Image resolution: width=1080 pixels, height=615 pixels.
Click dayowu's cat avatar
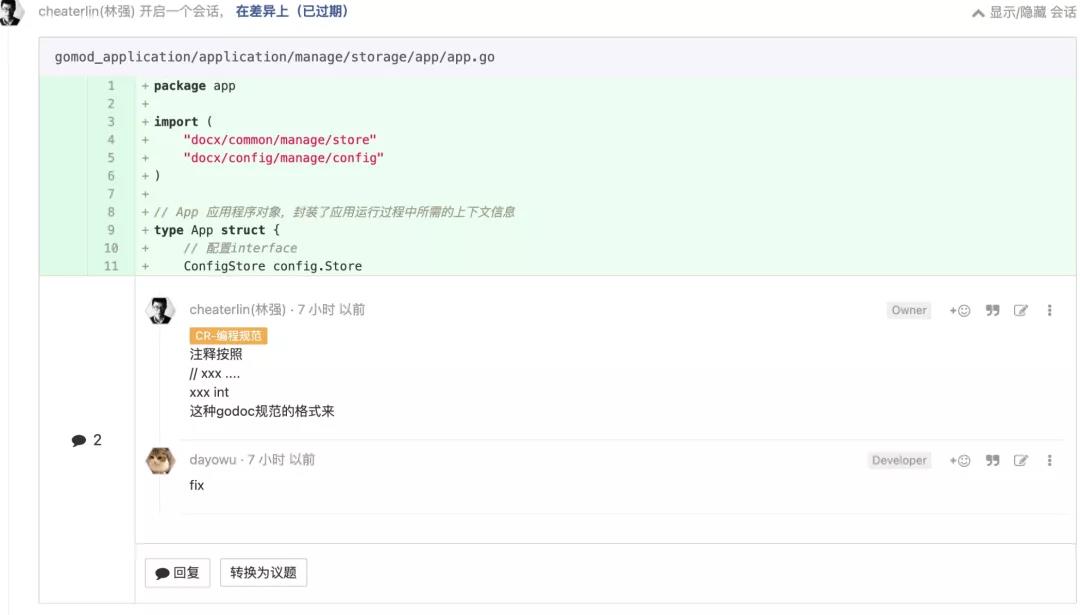click(x=160, y=461)
